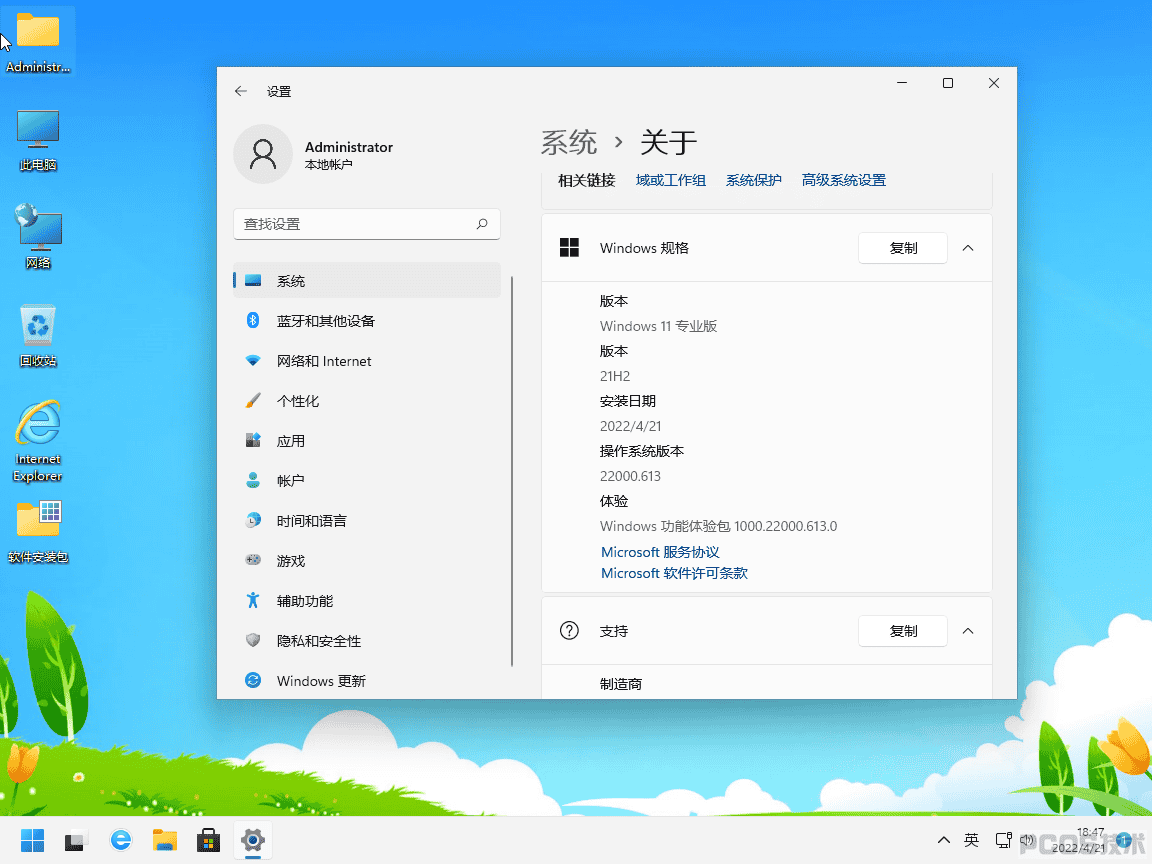Select the 网络 desktop icon
This screenshot has width=1152, height=864.
click(38, 237)
